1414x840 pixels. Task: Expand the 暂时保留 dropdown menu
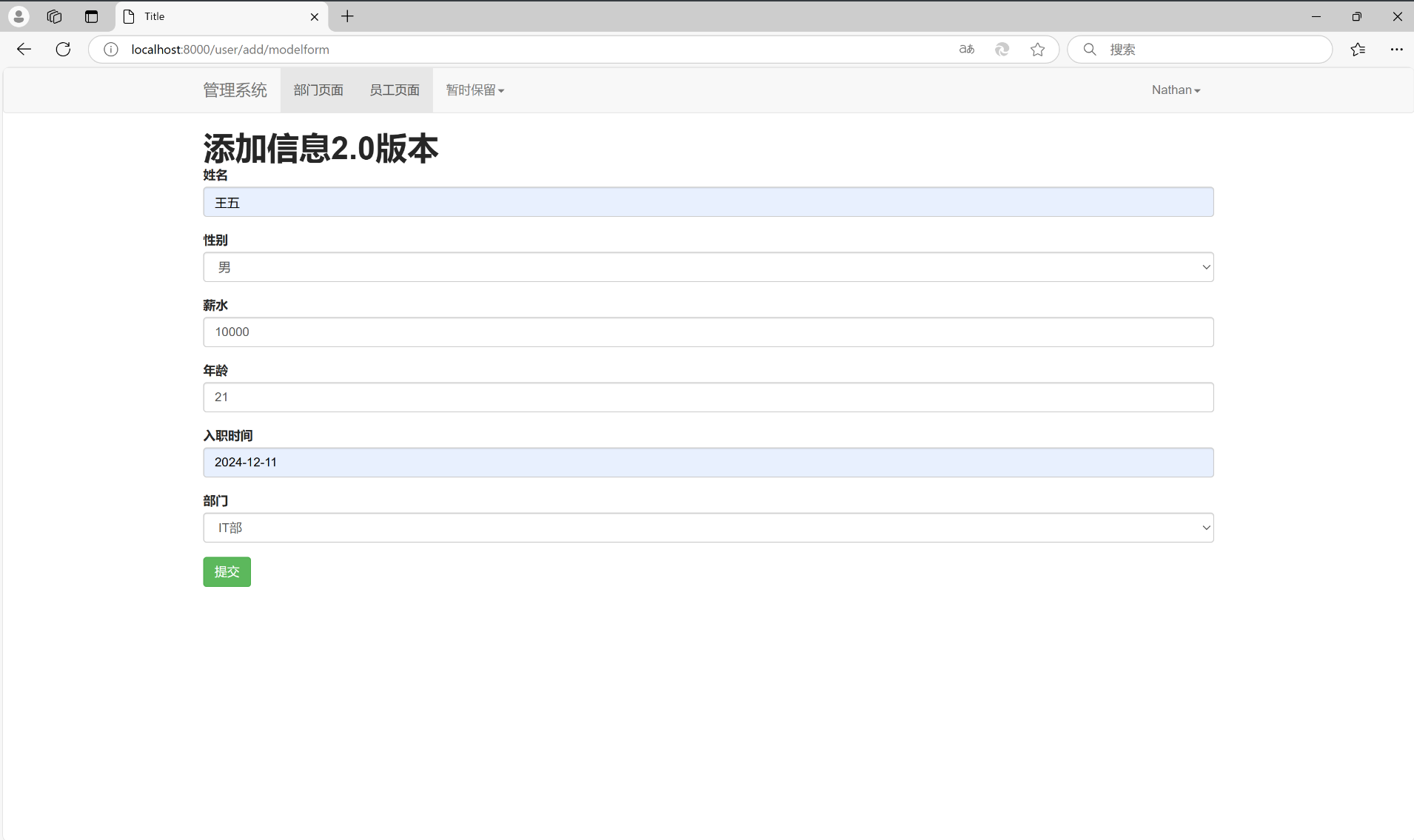(475, 90)
